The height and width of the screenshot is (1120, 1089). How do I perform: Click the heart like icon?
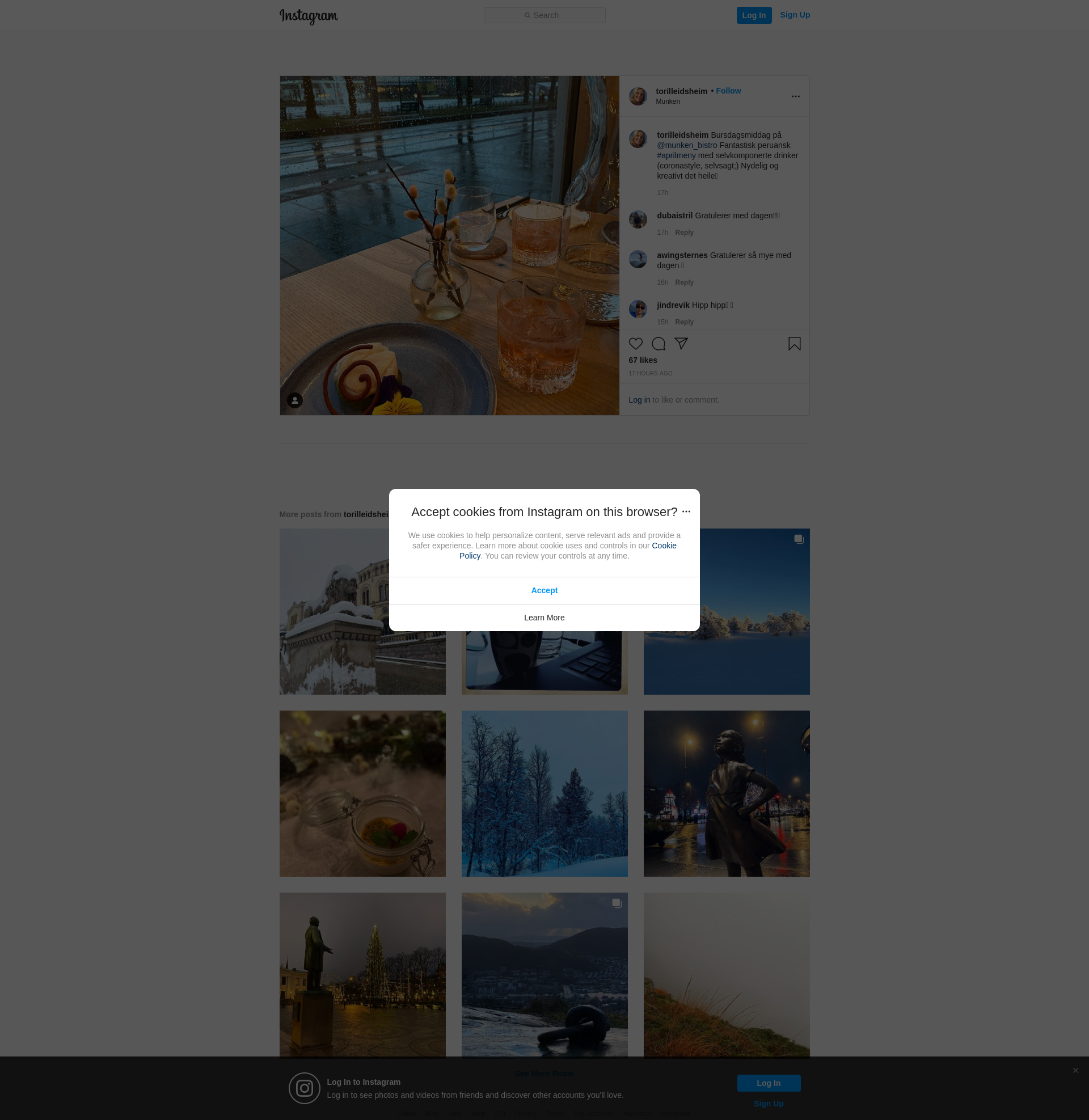[635, 344]
